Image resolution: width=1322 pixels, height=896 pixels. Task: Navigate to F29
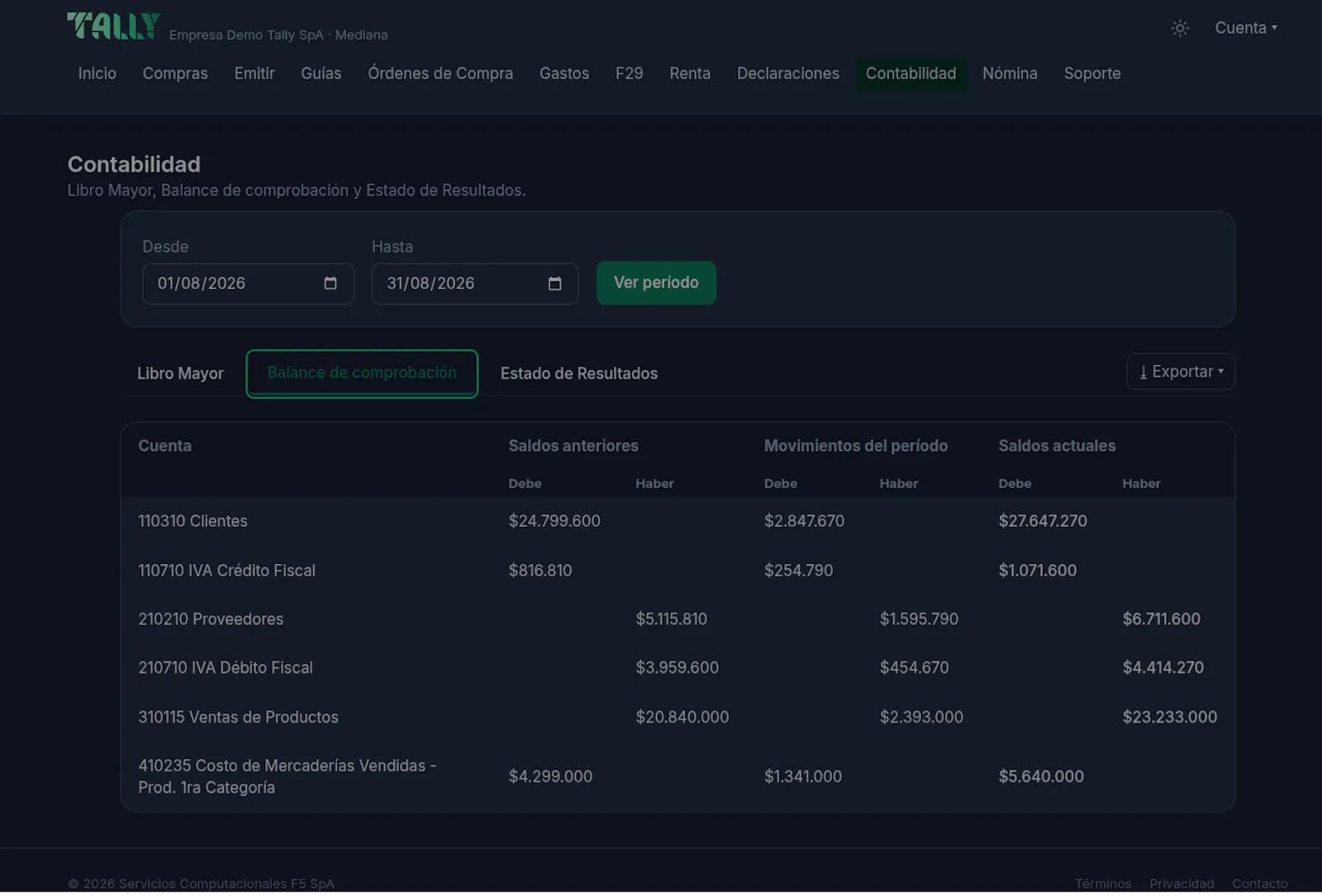[x=629, y=73]
